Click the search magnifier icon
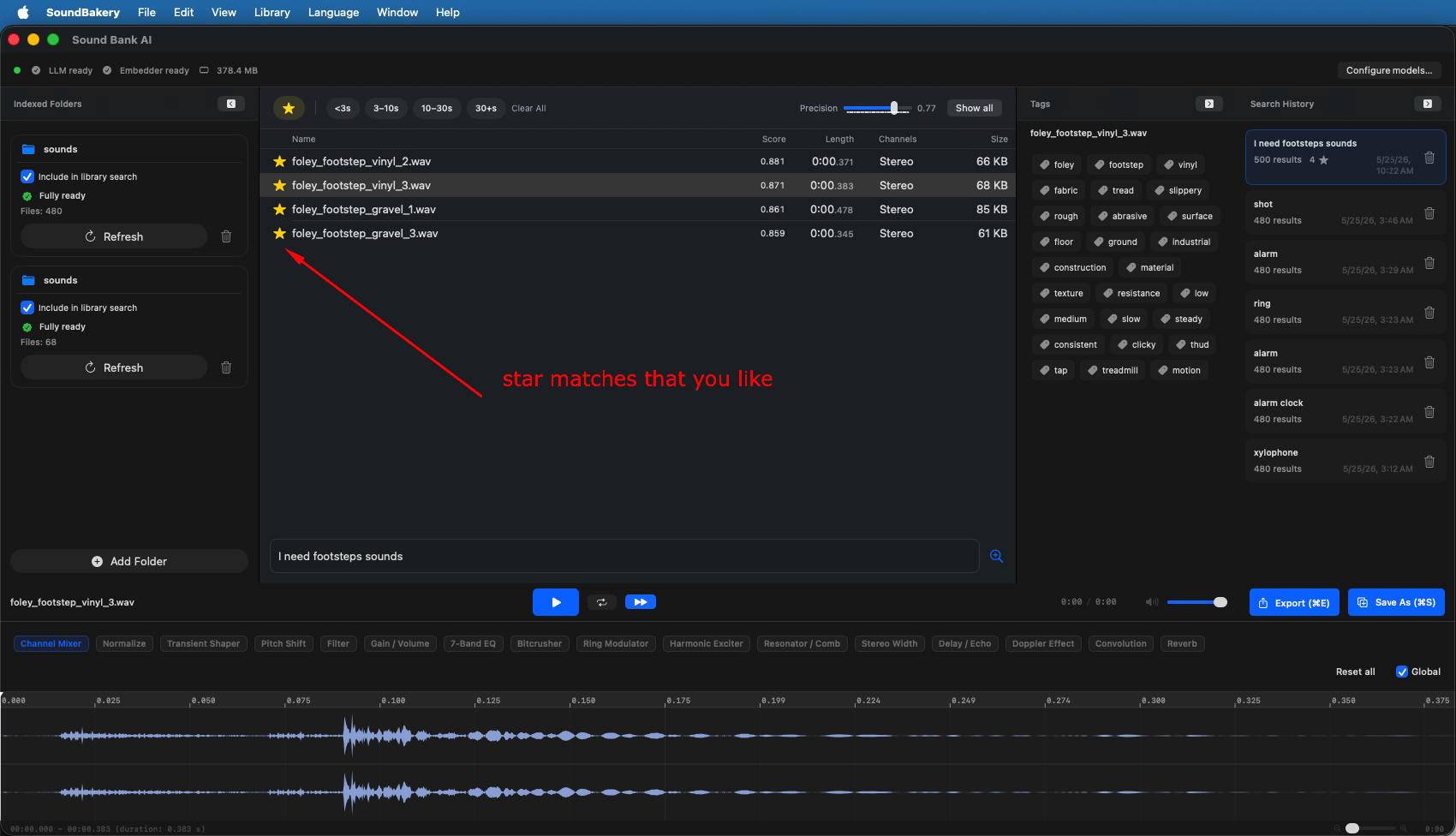 click(996, 556)
